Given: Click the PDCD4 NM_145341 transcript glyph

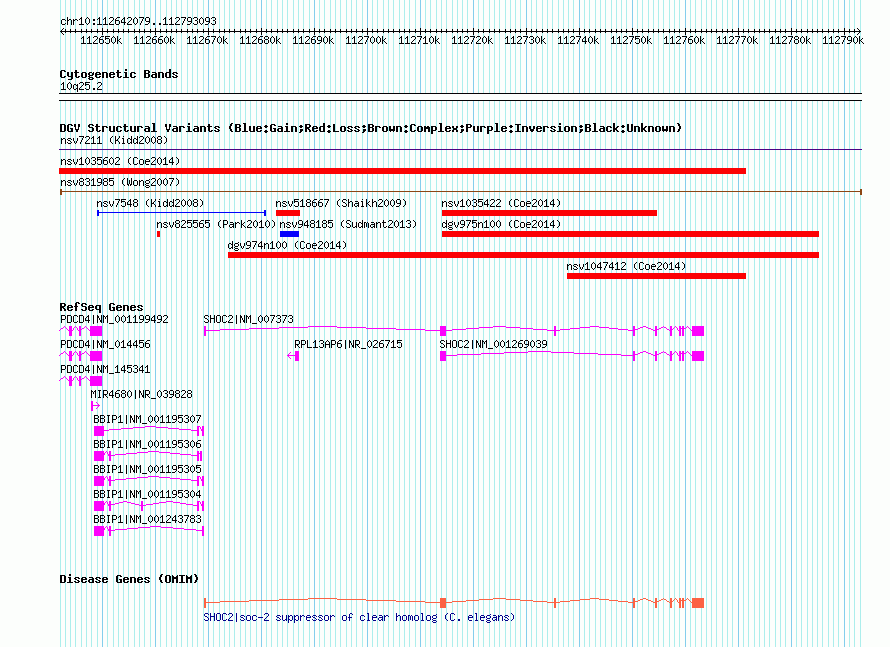Looking at the screenshot, I should [81, 381].
